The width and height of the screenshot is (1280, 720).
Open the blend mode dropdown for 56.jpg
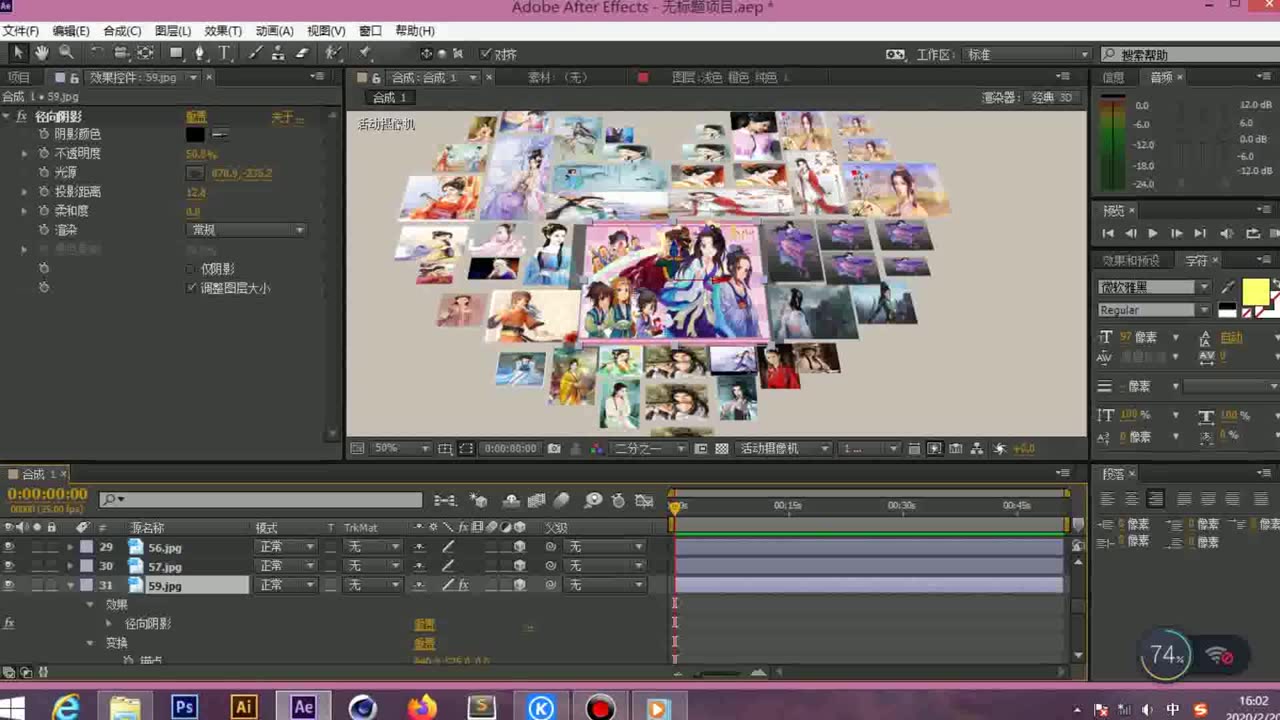click(286, 547)
